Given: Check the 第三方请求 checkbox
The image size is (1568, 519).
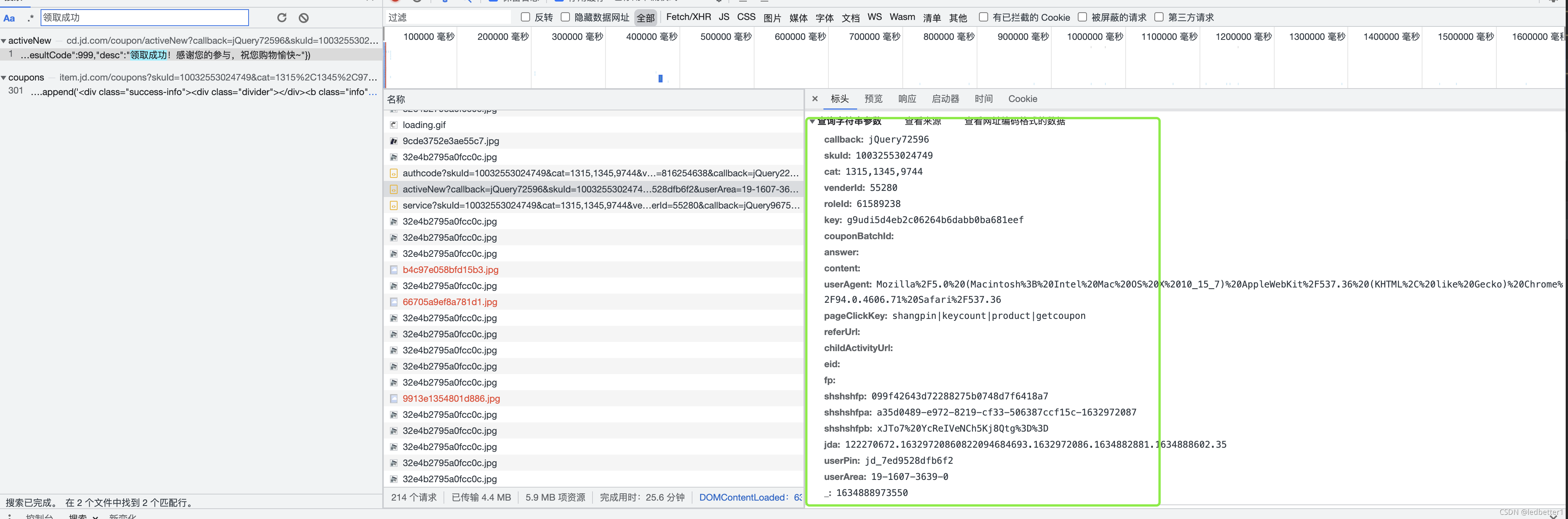Looking at the screenshot, I should 1158,17.
